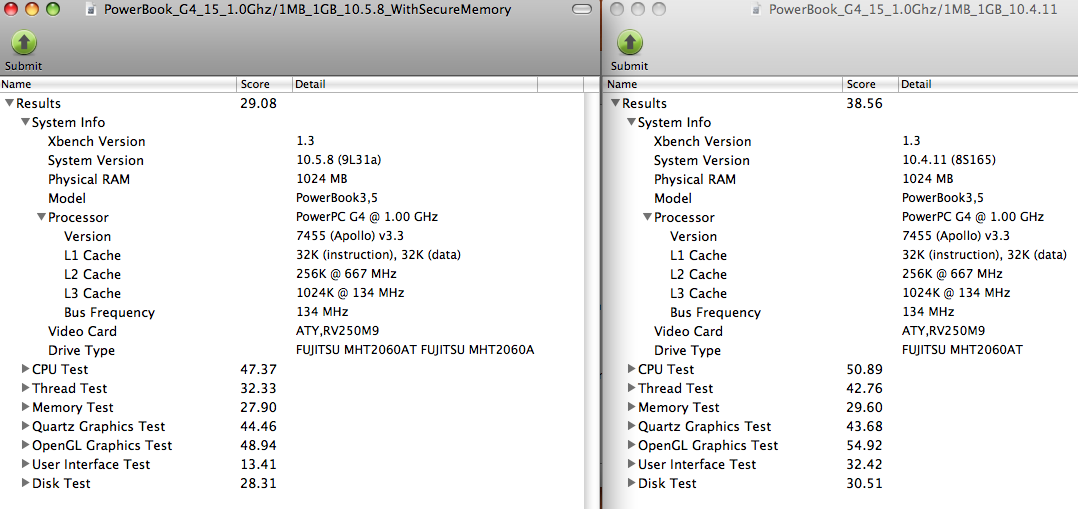Collapse the Results row in the 10.5.8 window
Image resolution: width=1078 pixels, height=509 pixels.
pos(9,104)
